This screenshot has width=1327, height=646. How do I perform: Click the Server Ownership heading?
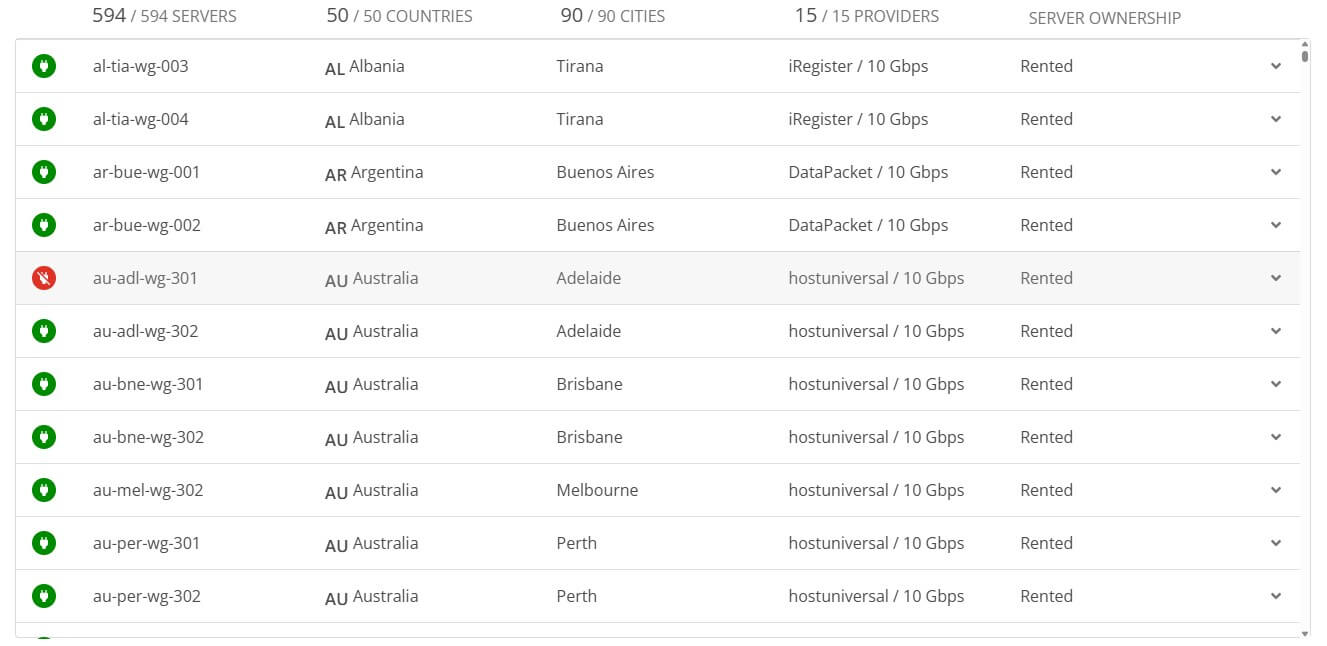(1104, 18)
